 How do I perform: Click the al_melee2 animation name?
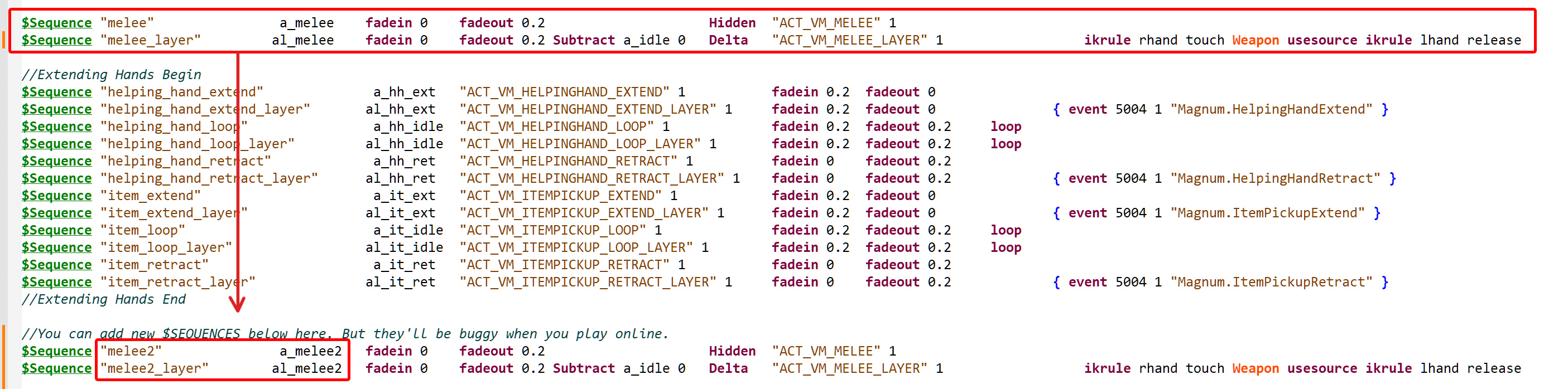click(307, 368)
